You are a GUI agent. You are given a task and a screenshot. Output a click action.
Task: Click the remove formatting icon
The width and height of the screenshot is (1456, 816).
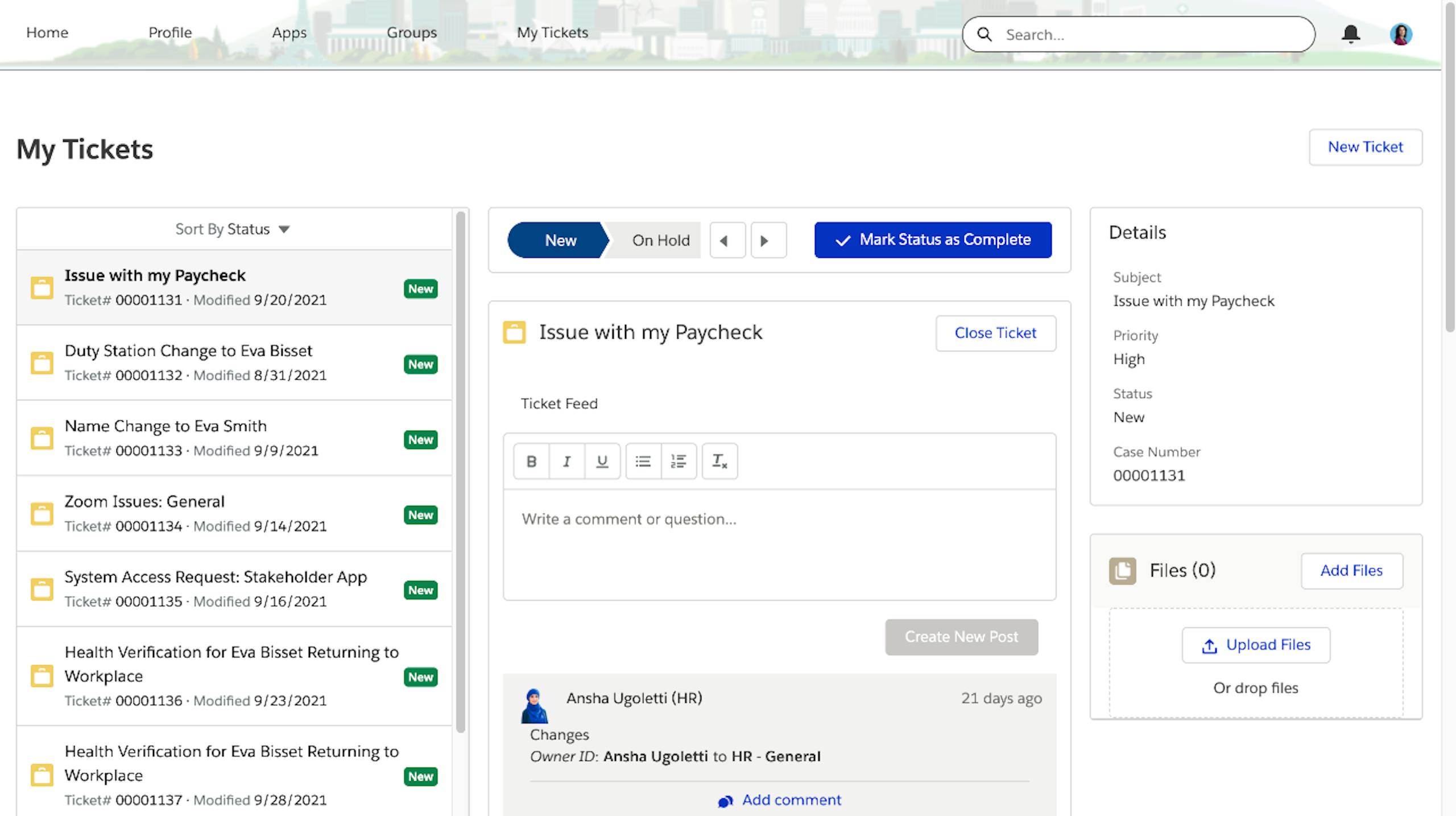click(x=719, y=461)
